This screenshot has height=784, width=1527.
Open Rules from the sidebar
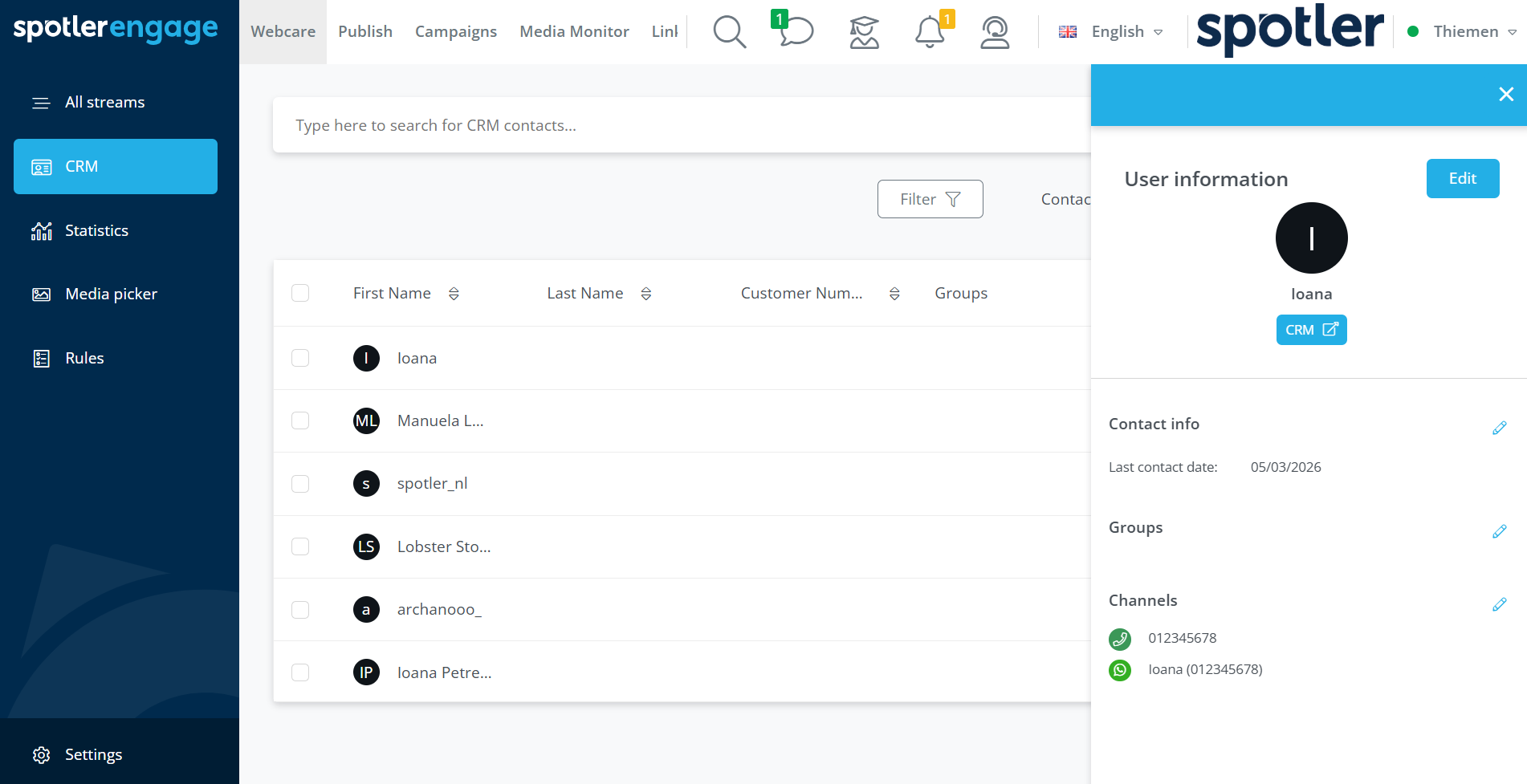[x=116, y=359]
